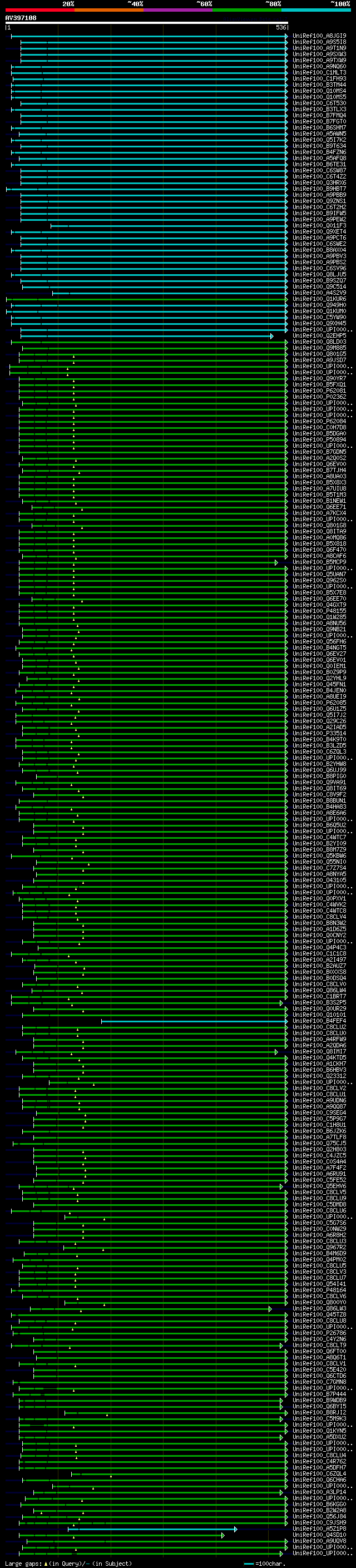This screenshot has height=1568, width=356.
Task: Open the UniRef100_Q8ITA9 entry
Action: coord(319,531)
